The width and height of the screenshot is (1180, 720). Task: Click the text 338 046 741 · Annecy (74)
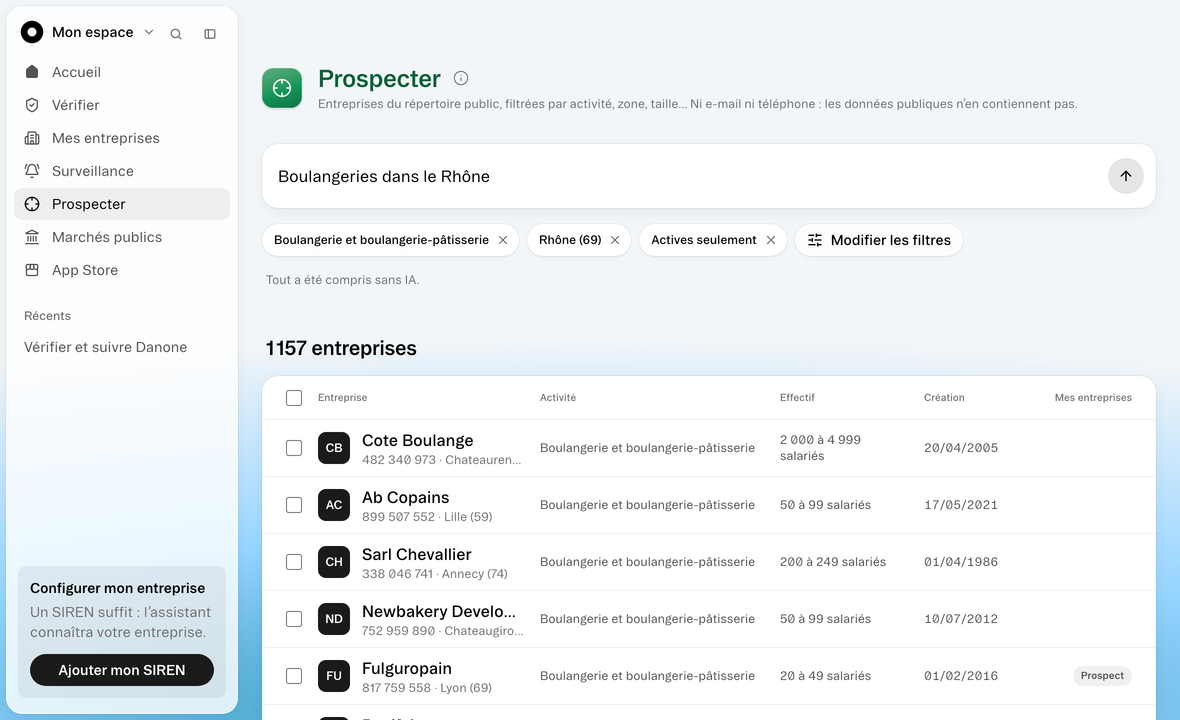click(435, 574)
